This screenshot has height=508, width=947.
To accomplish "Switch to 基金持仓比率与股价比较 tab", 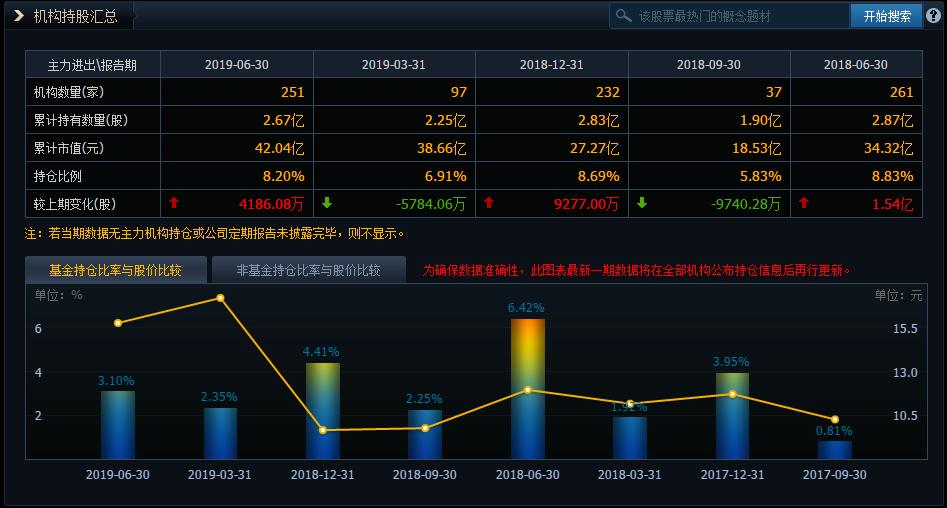I will (115, 270).
